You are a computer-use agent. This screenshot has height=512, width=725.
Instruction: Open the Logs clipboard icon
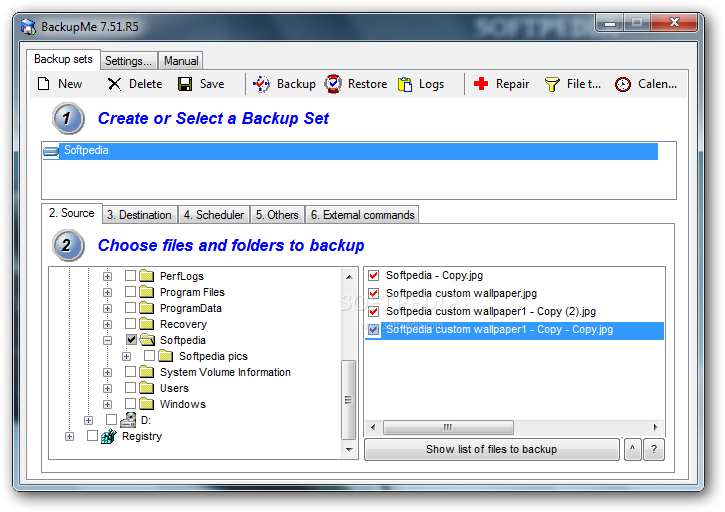pos(405,84)
